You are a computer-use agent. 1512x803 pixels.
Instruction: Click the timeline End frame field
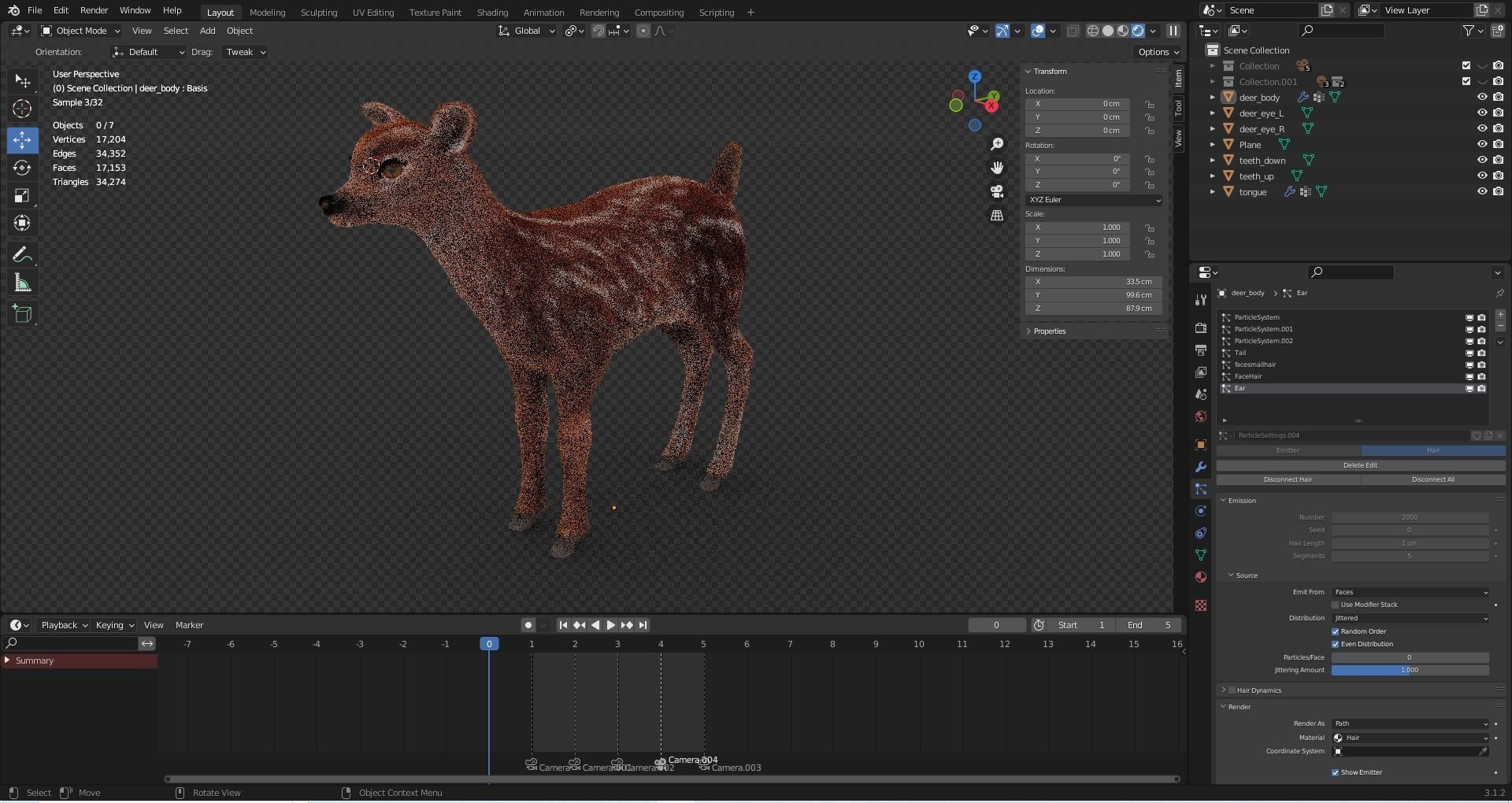point(1151,625)
